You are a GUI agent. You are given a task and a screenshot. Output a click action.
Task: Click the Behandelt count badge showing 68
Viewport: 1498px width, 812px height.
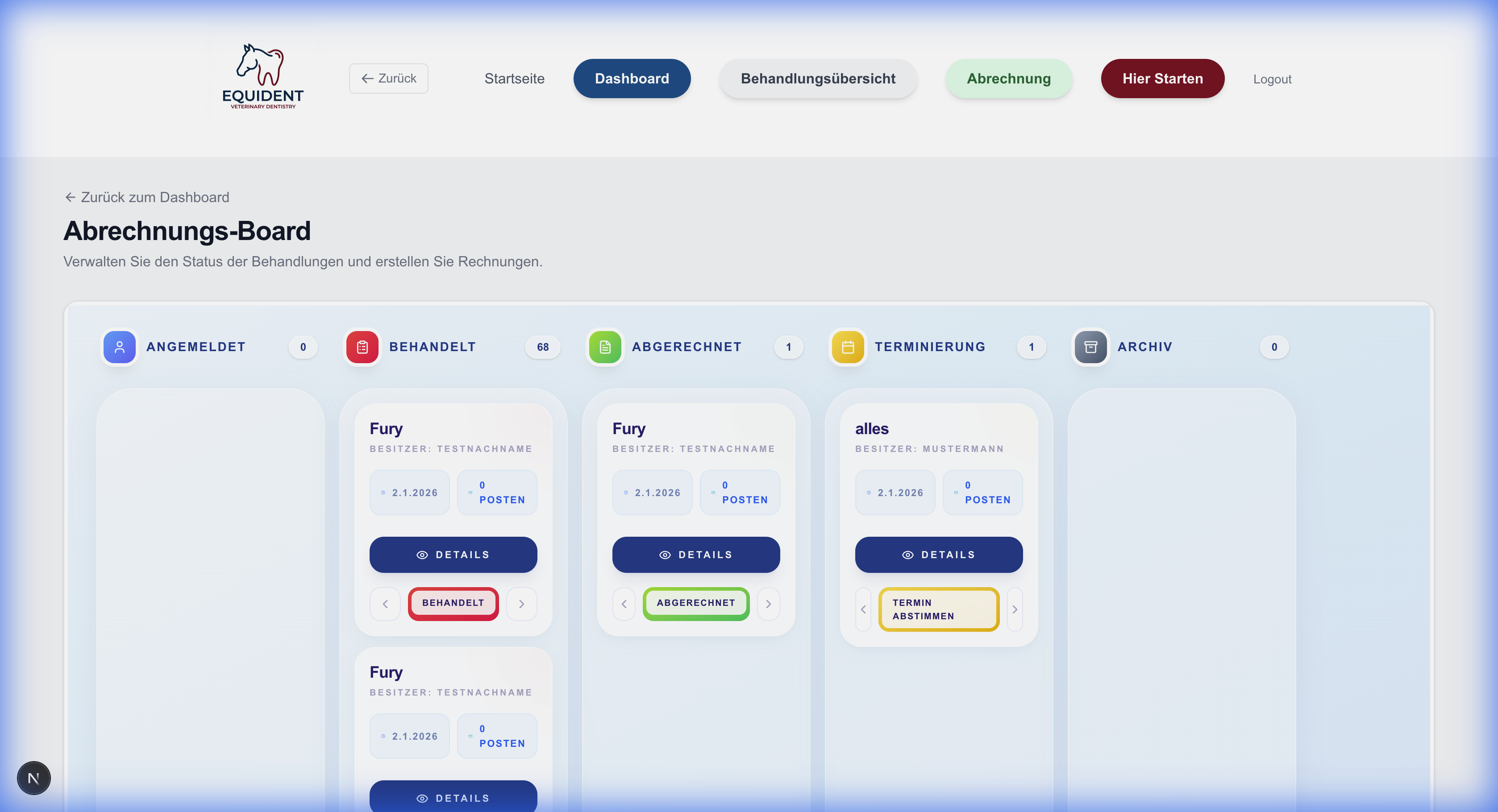point(543,347)
